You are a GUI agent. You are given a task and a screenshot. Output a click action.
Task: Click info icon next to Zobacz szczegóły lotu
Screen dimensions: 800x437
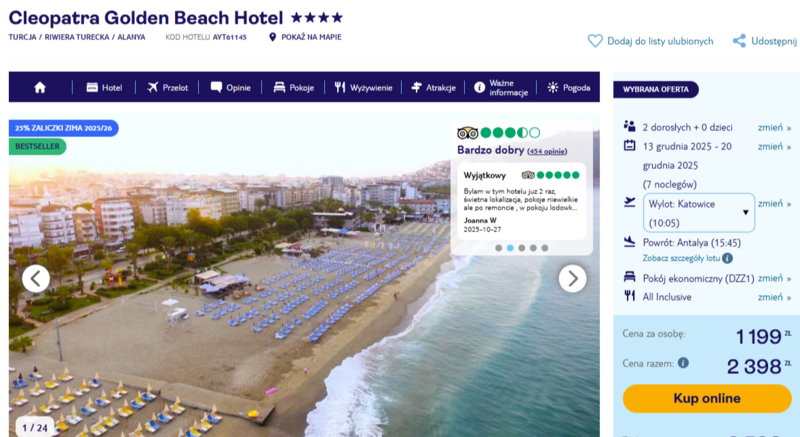727,258
